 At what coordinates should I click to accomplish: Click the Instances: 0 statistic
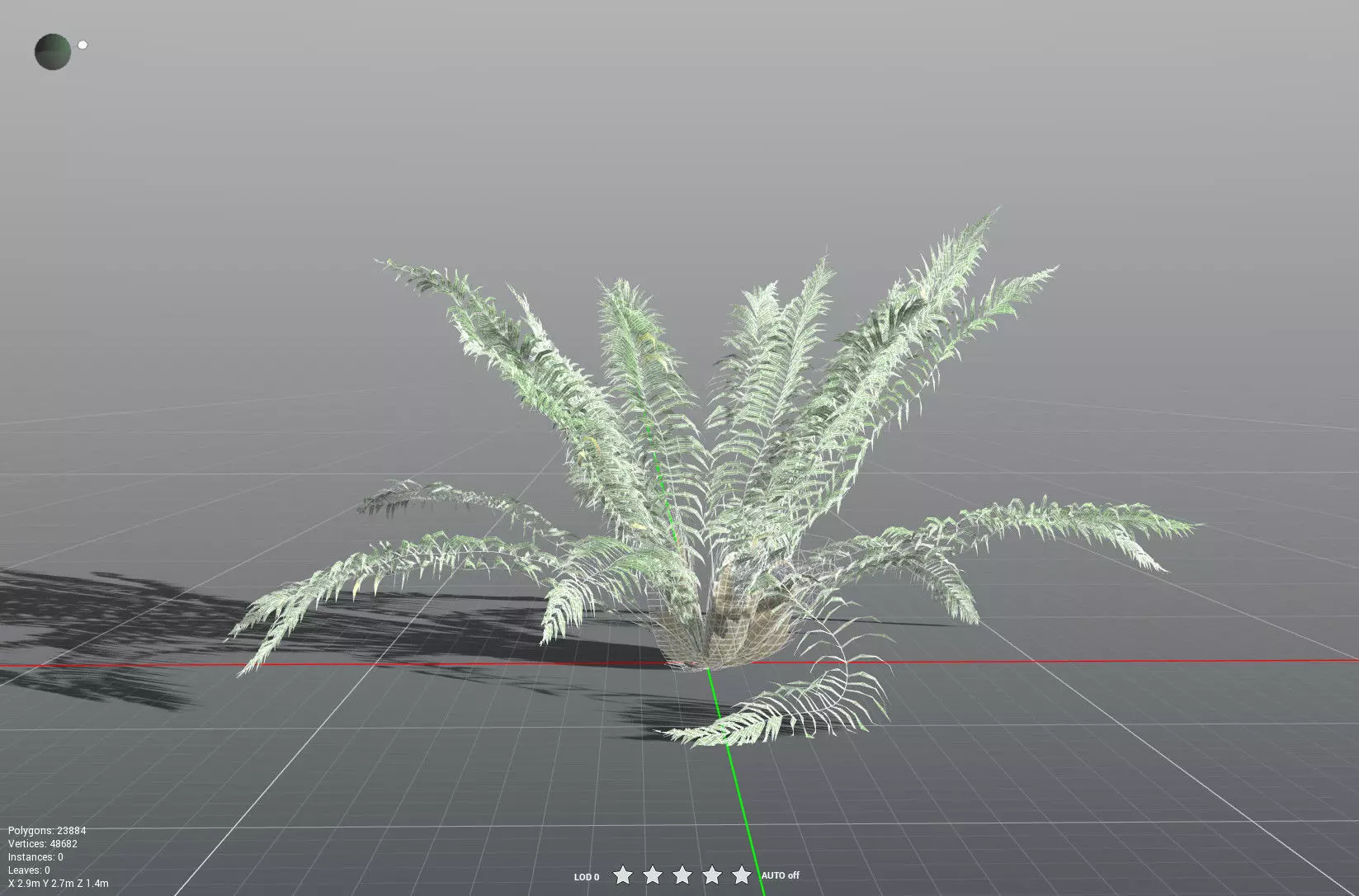point(35,857)
